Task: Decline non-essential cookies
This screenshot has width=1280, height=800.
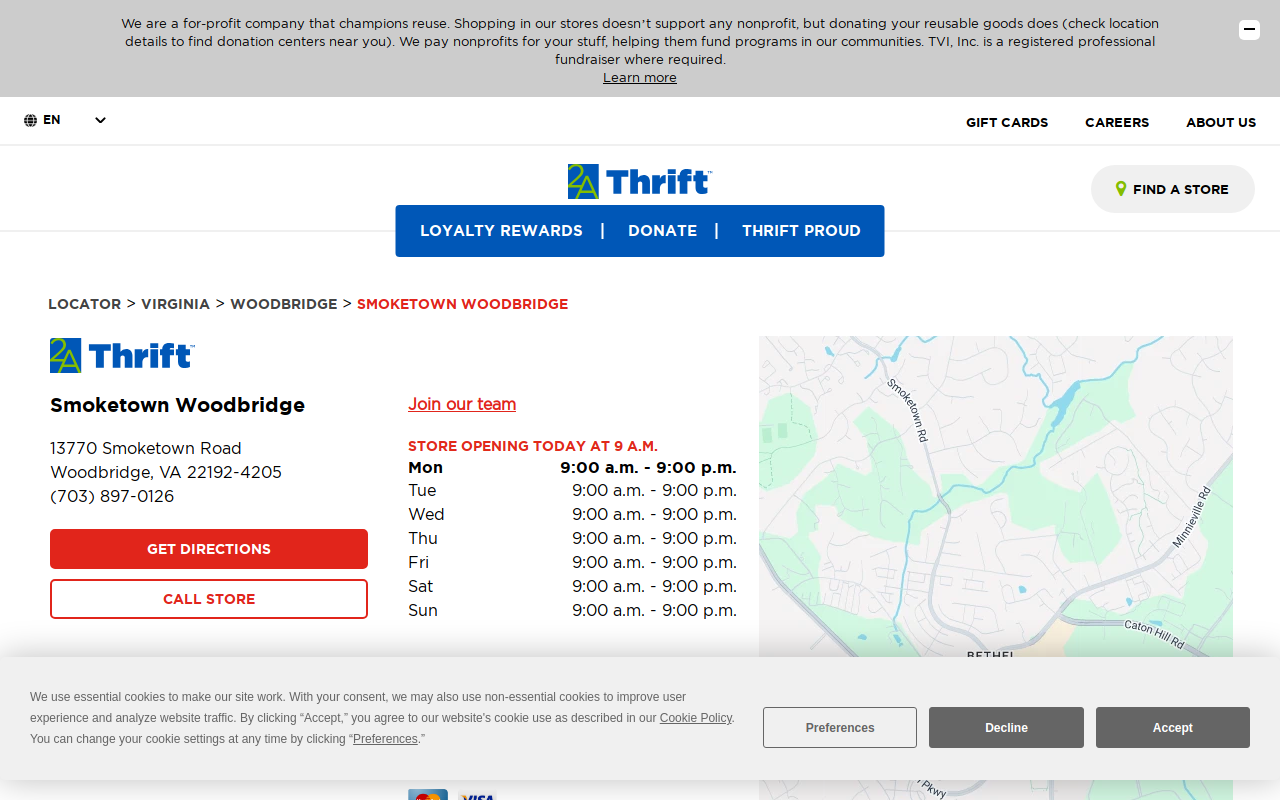Action: (1006, 728)
